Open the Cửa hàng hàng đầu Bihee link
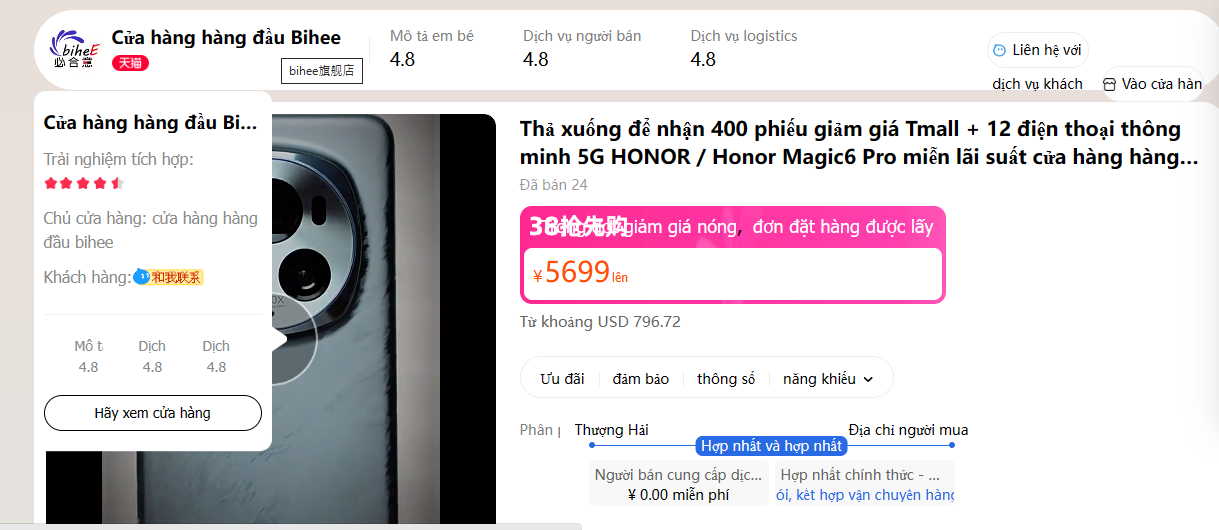 226,38
